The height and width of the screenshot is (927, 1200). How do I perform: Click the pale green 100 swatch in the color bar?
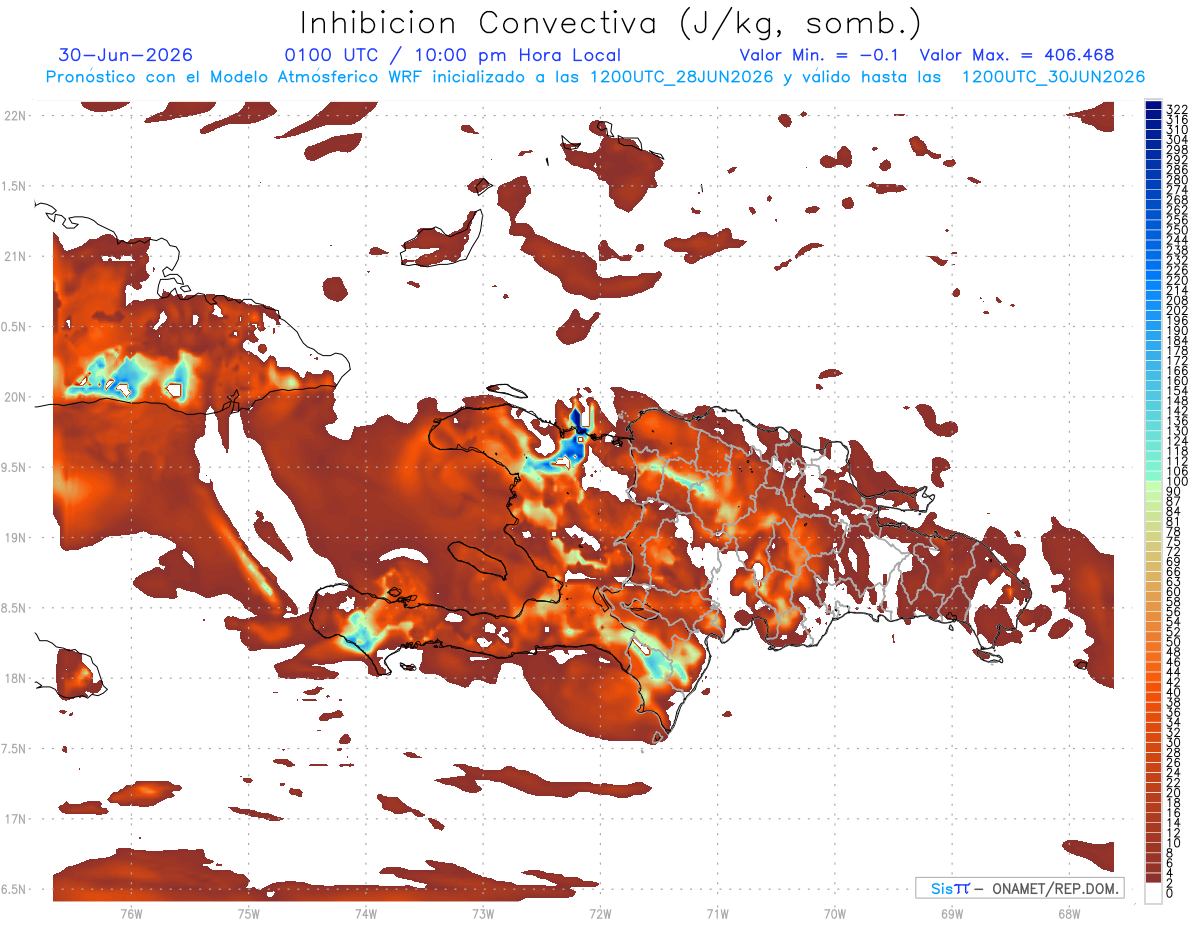pyautogui.click(x=1153, y=484)
